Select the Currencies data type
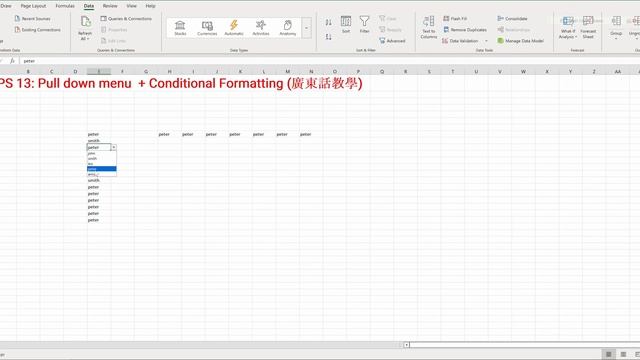Image resolution: width=640 pixels, height=360 pixels. pyautogui.click(x=207, y=28)
